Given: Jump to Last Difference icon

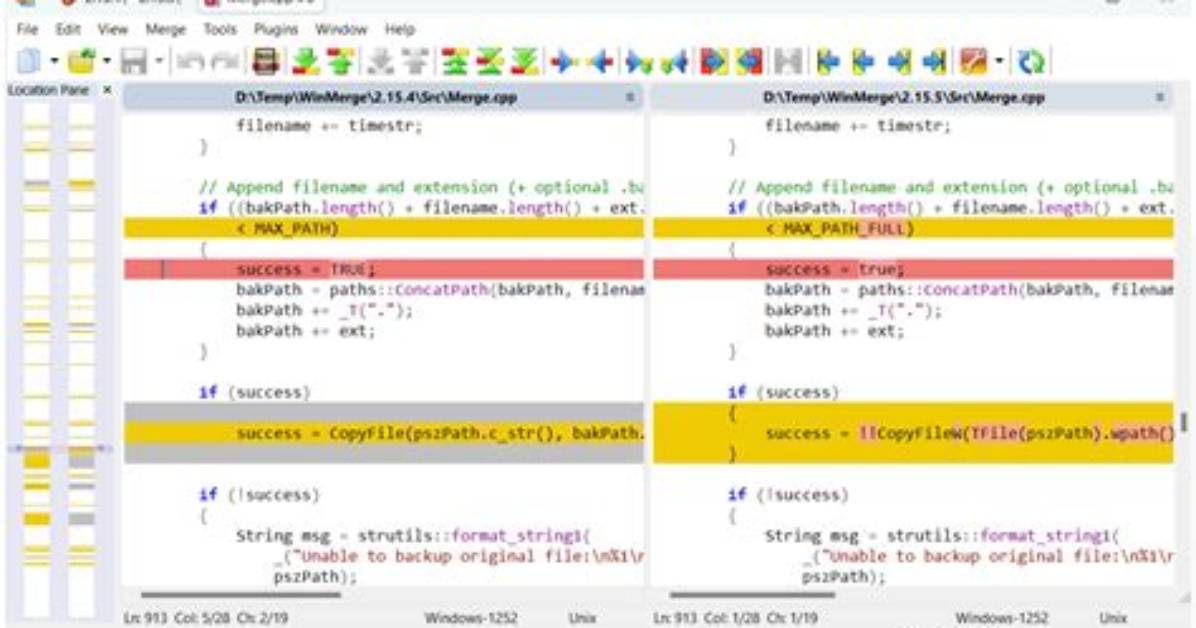Looking at the screenshot, I should 526,61.
